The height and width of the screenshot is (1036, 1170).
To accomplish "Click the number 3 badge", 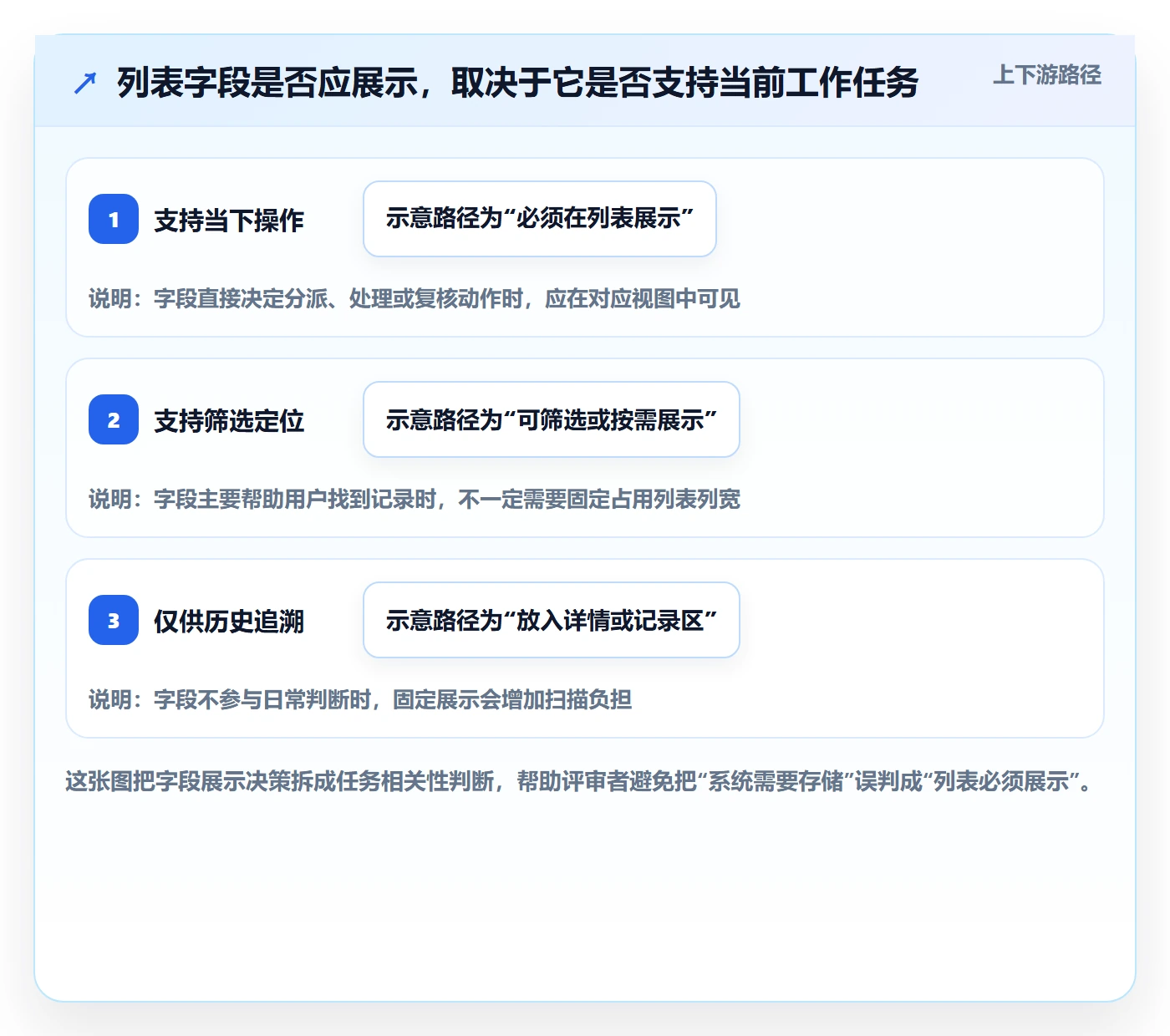I will point(114,620).
